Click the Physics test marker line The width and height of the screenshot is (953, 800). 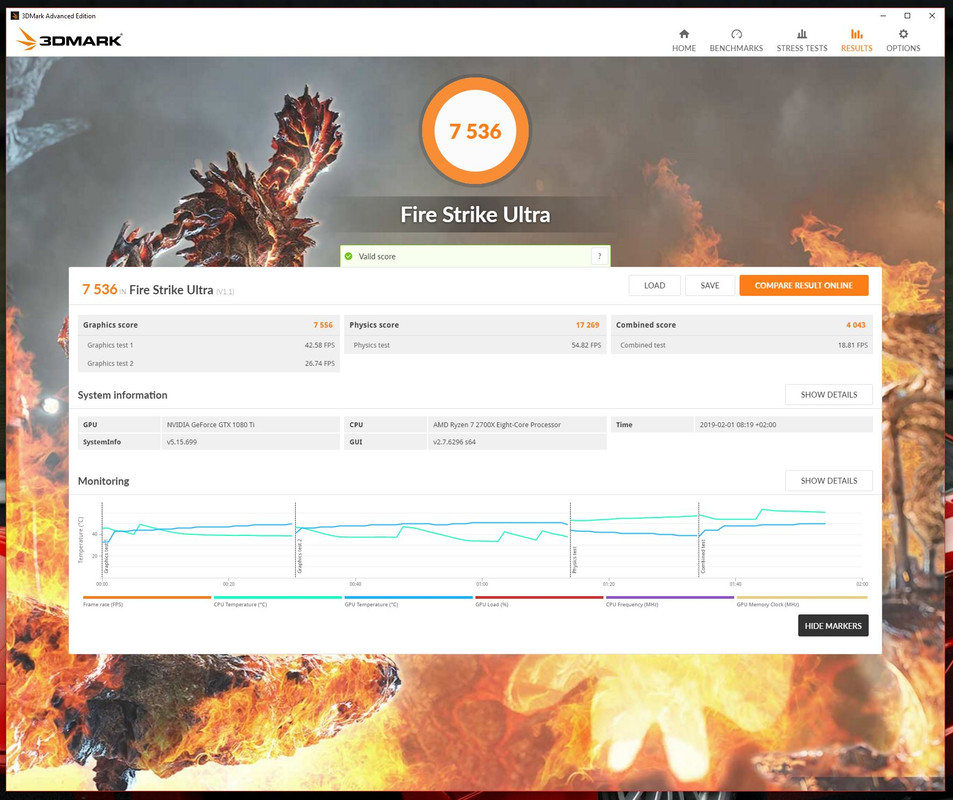[570, 540]
